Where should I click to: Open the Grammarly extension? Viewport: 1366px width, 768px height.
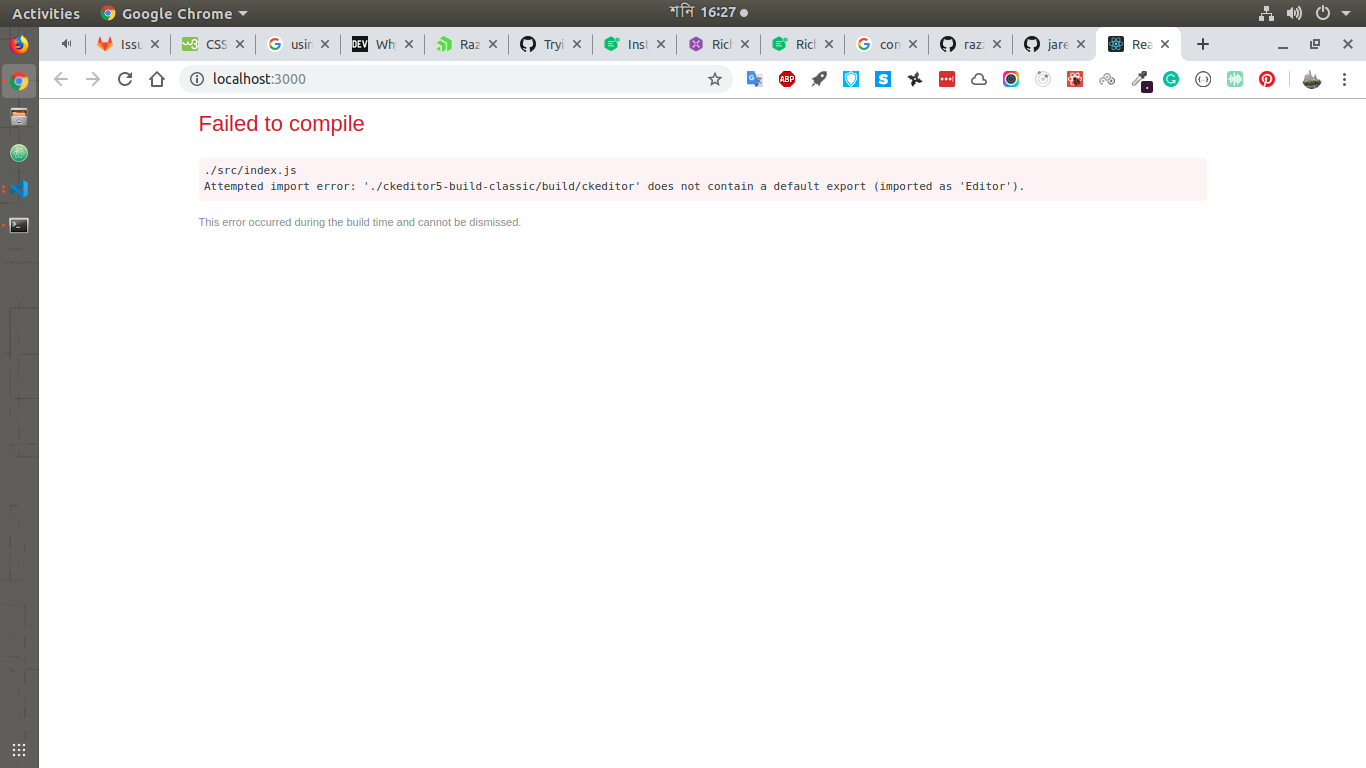(x=1171, y=79)
